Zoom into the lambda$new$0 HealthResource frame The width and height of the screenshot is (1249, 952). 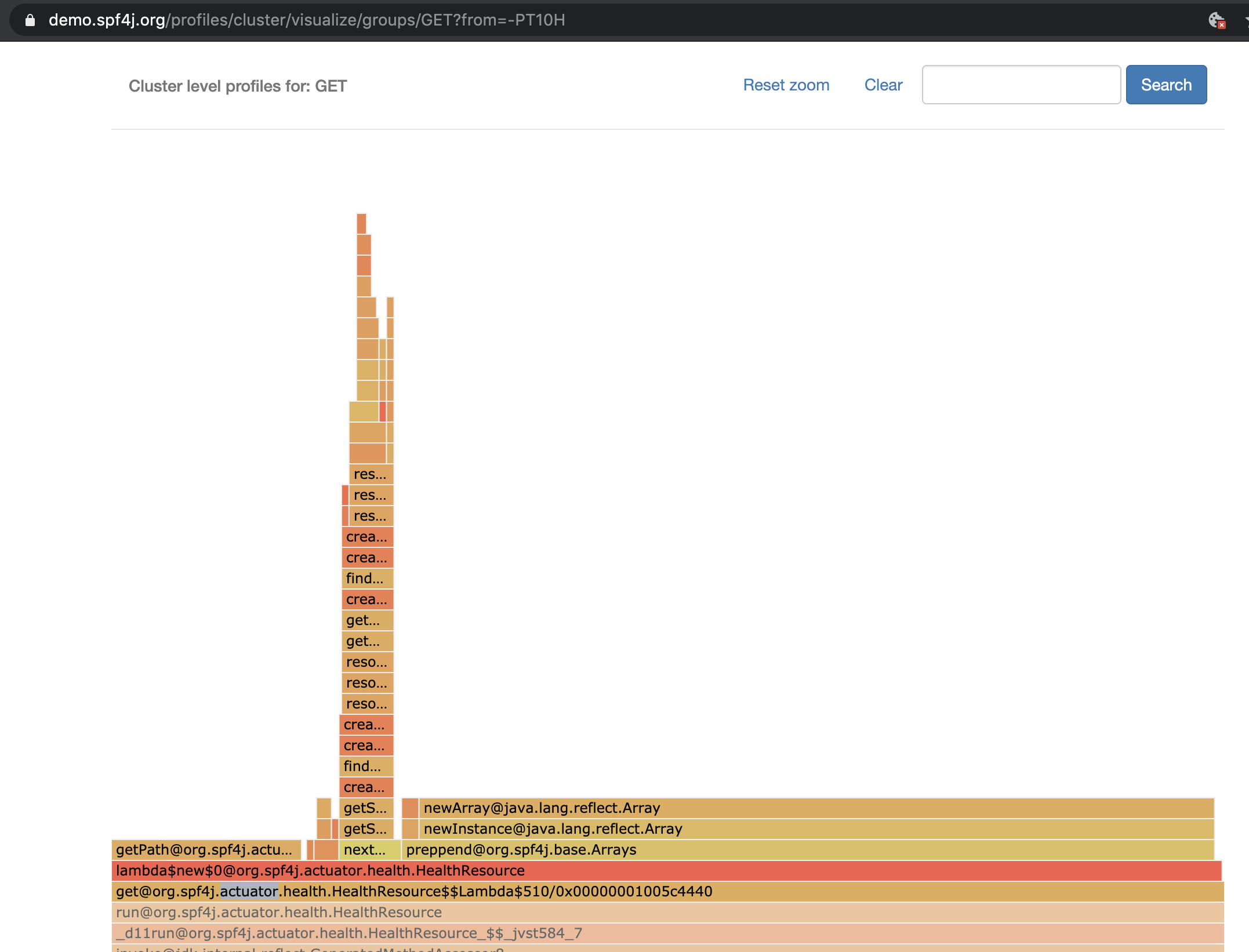tap(667, 870)
